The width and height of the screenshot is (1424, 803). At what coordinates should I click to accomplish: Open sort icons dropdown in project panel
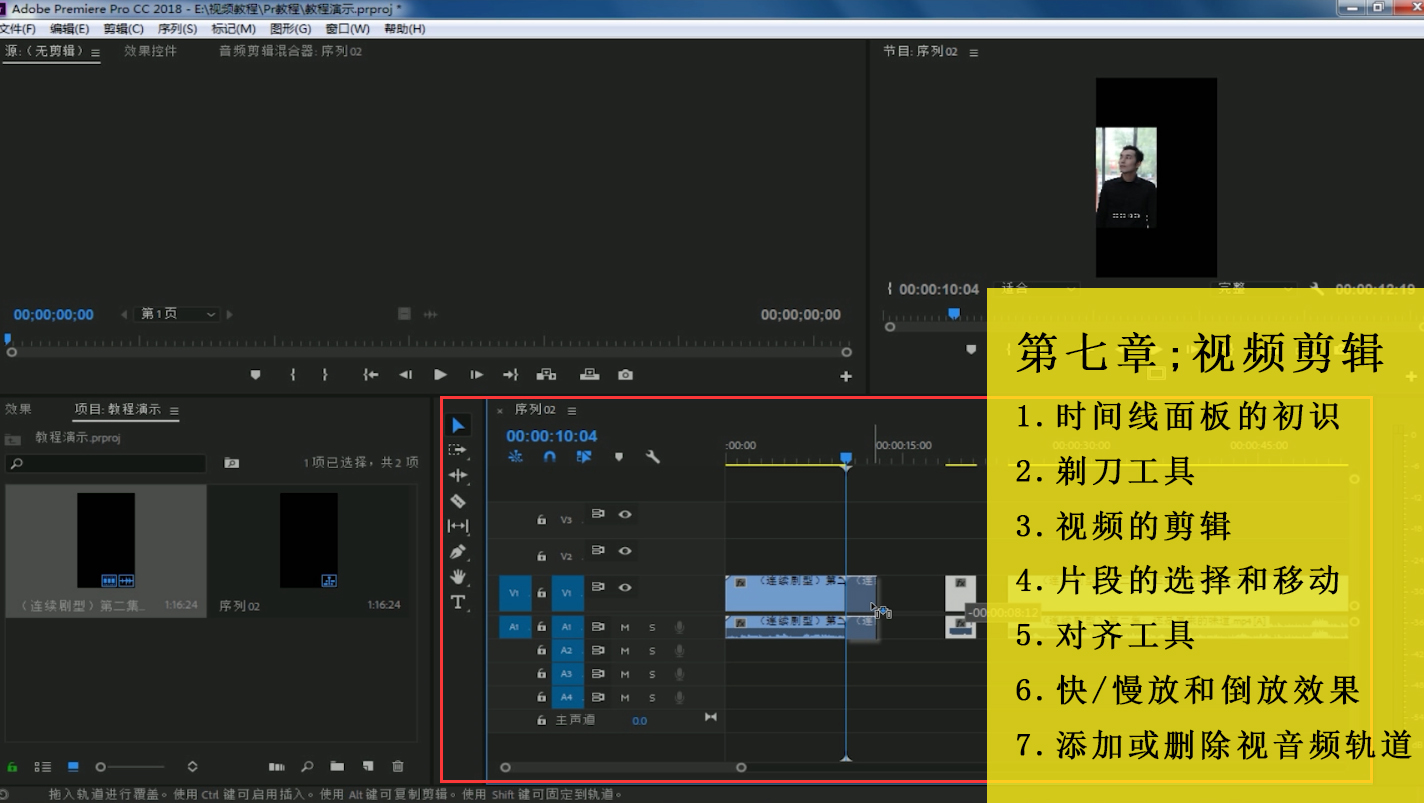click(192, 767)
